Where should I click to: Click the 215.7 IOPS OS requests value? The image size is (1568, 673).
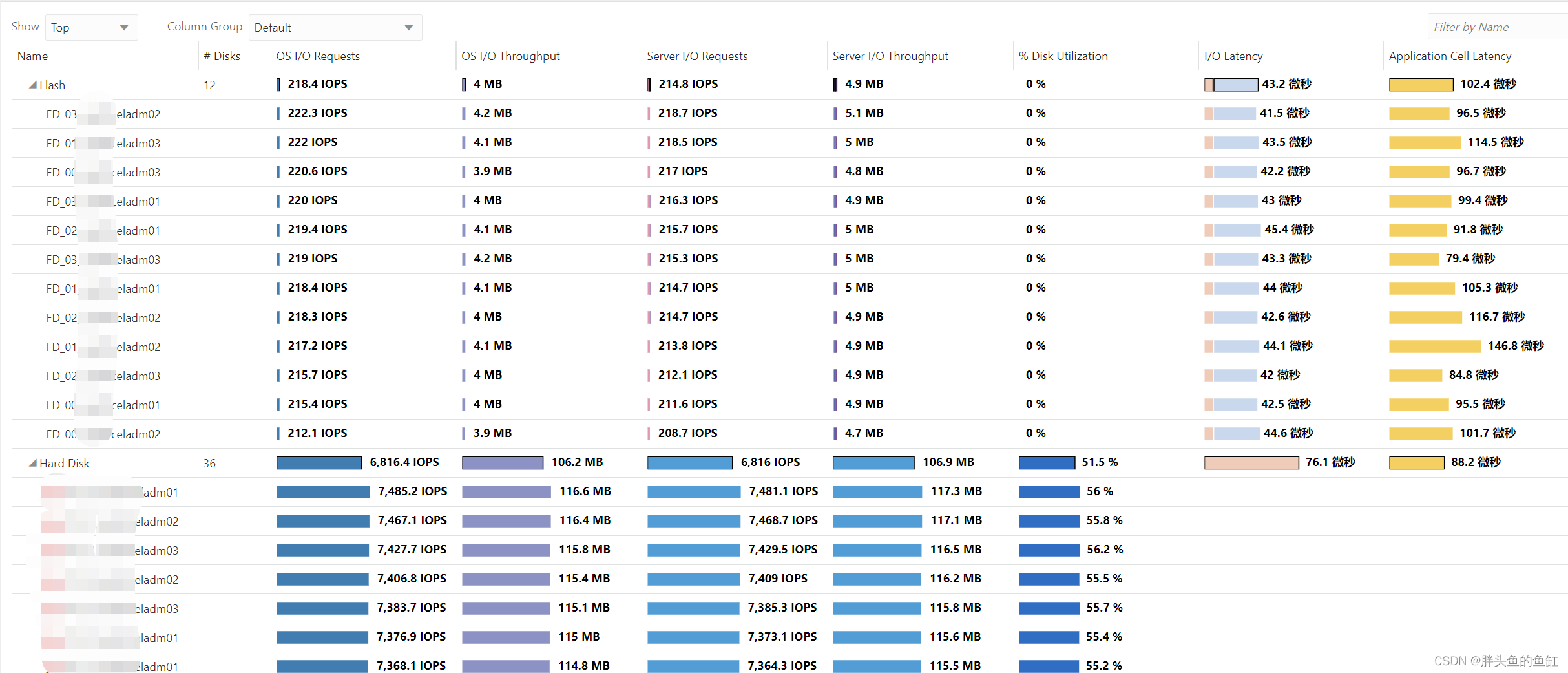tap(318, 375)
